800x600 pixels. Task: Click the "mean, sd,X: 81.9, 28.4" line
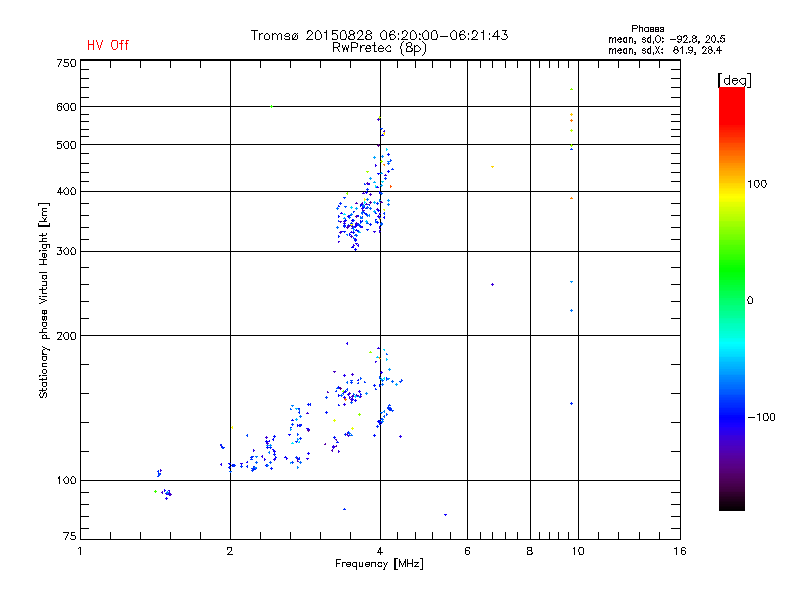[665, 50]
